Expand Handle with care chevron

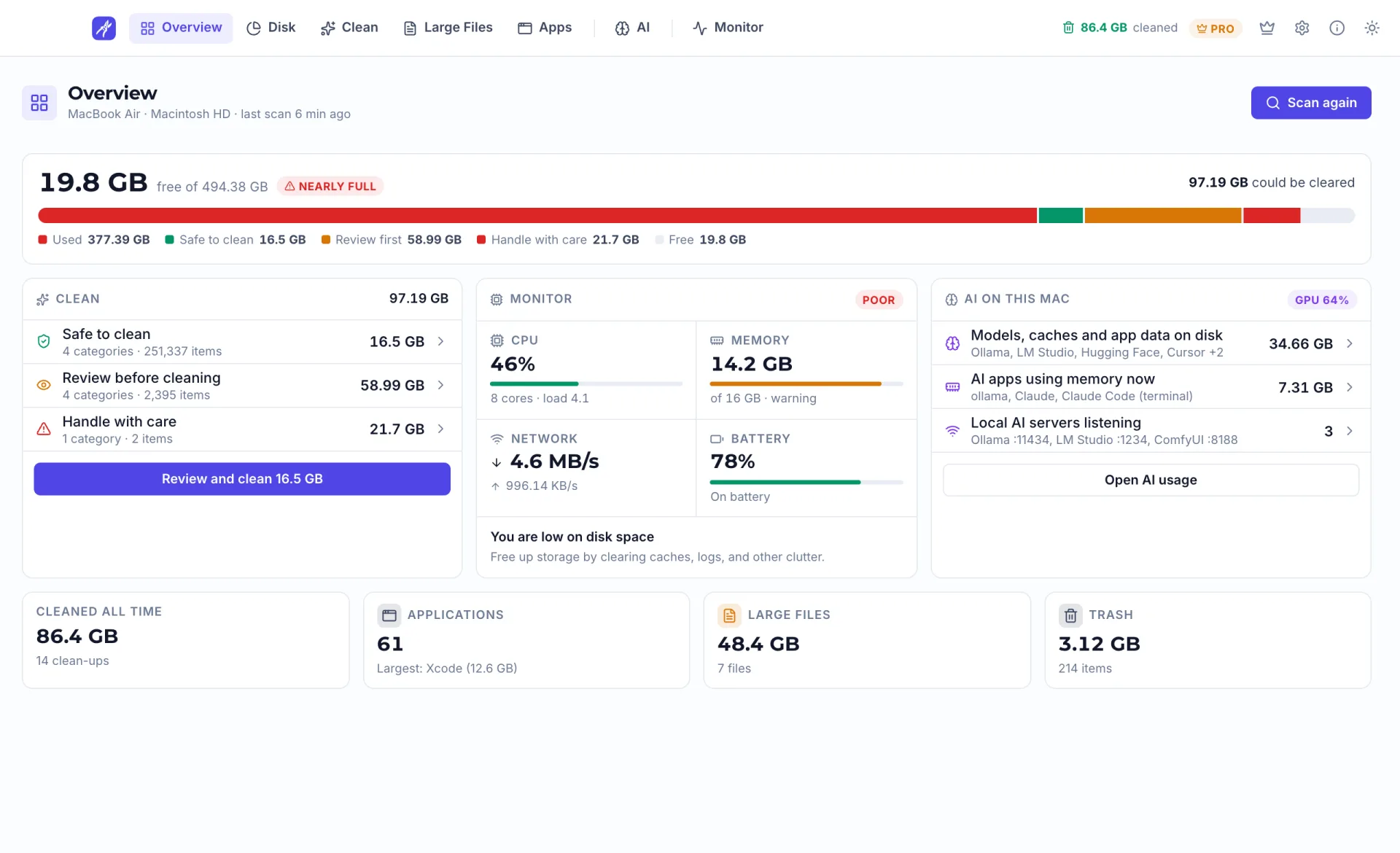(x=440, y=429)
